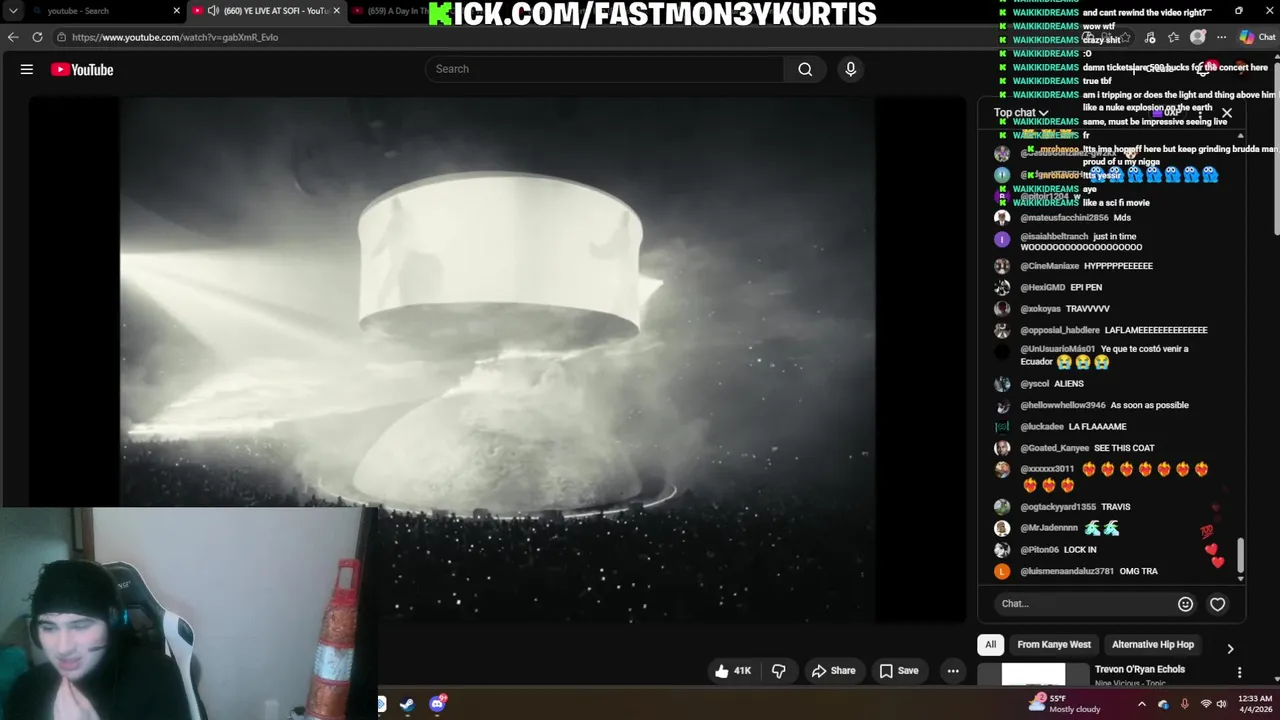This screenshot has height=720, width=1280.
Task: Expand the Top chat dropdown
Action: click(x=1021, y=113)
